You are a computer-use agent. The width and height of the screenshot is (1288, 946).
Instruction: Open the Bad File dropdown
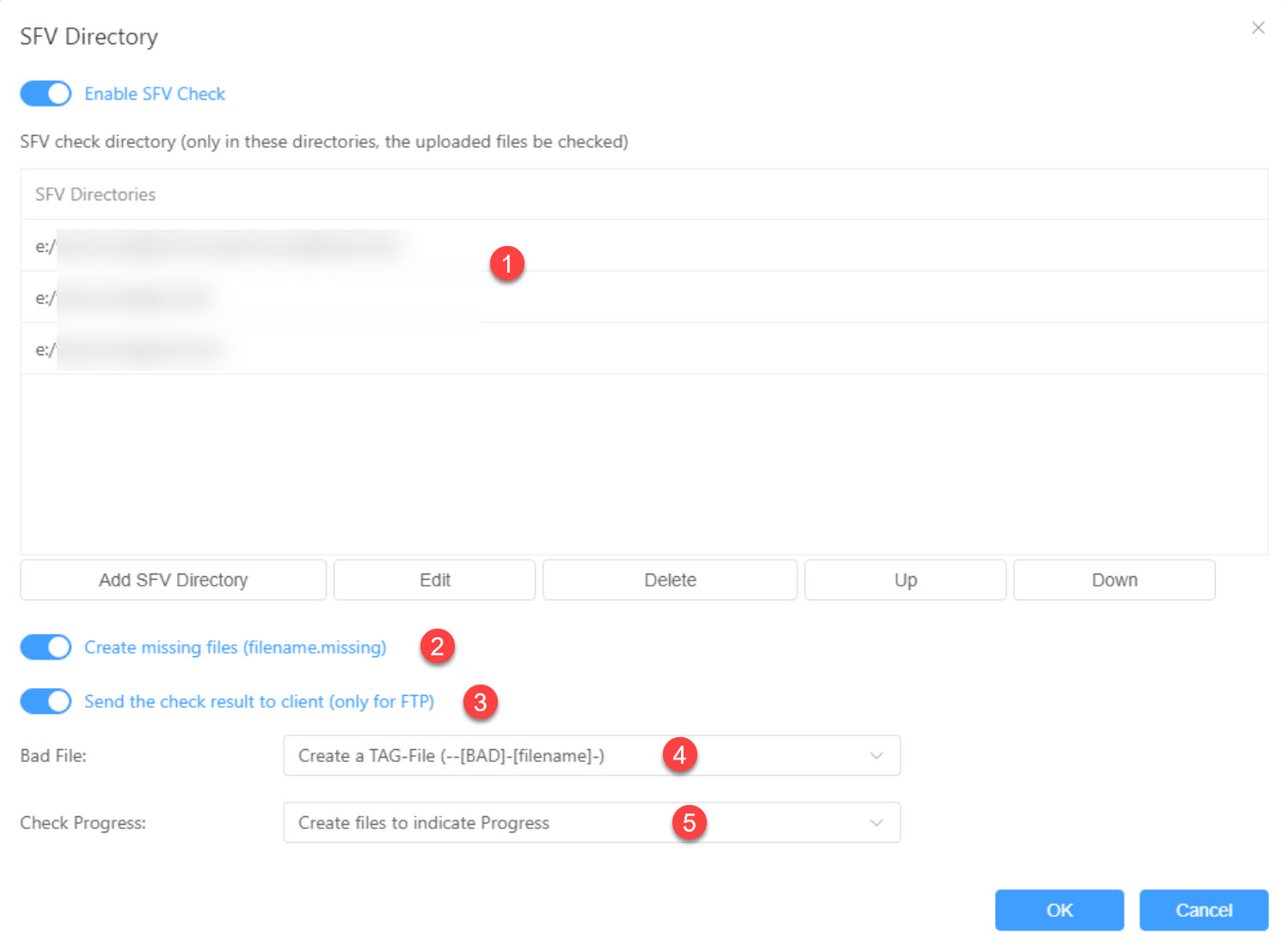592,755
